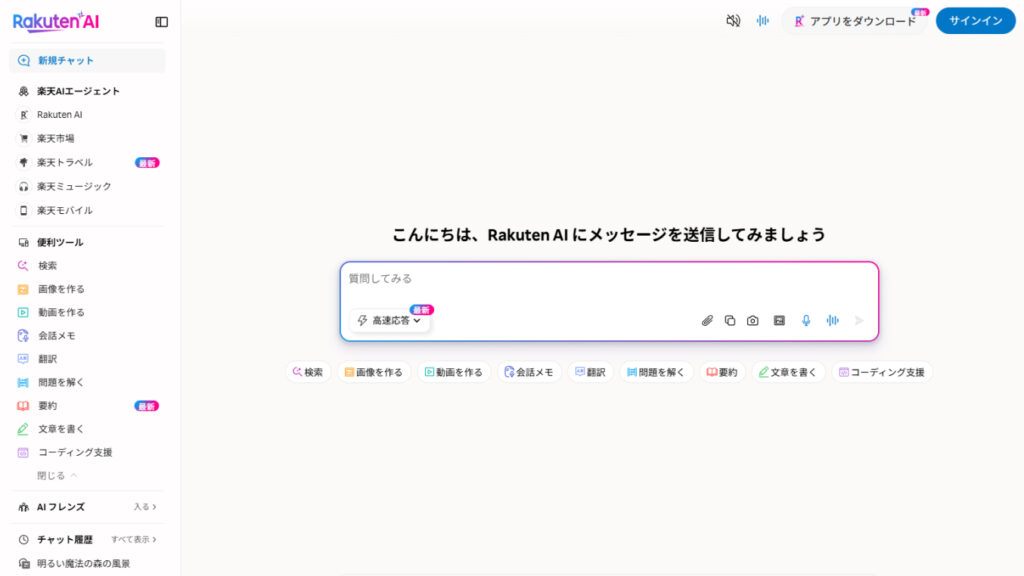Open voice mode waveform icon in top bar
This screenshot has height=576, width=1024.
pos(763,21)
